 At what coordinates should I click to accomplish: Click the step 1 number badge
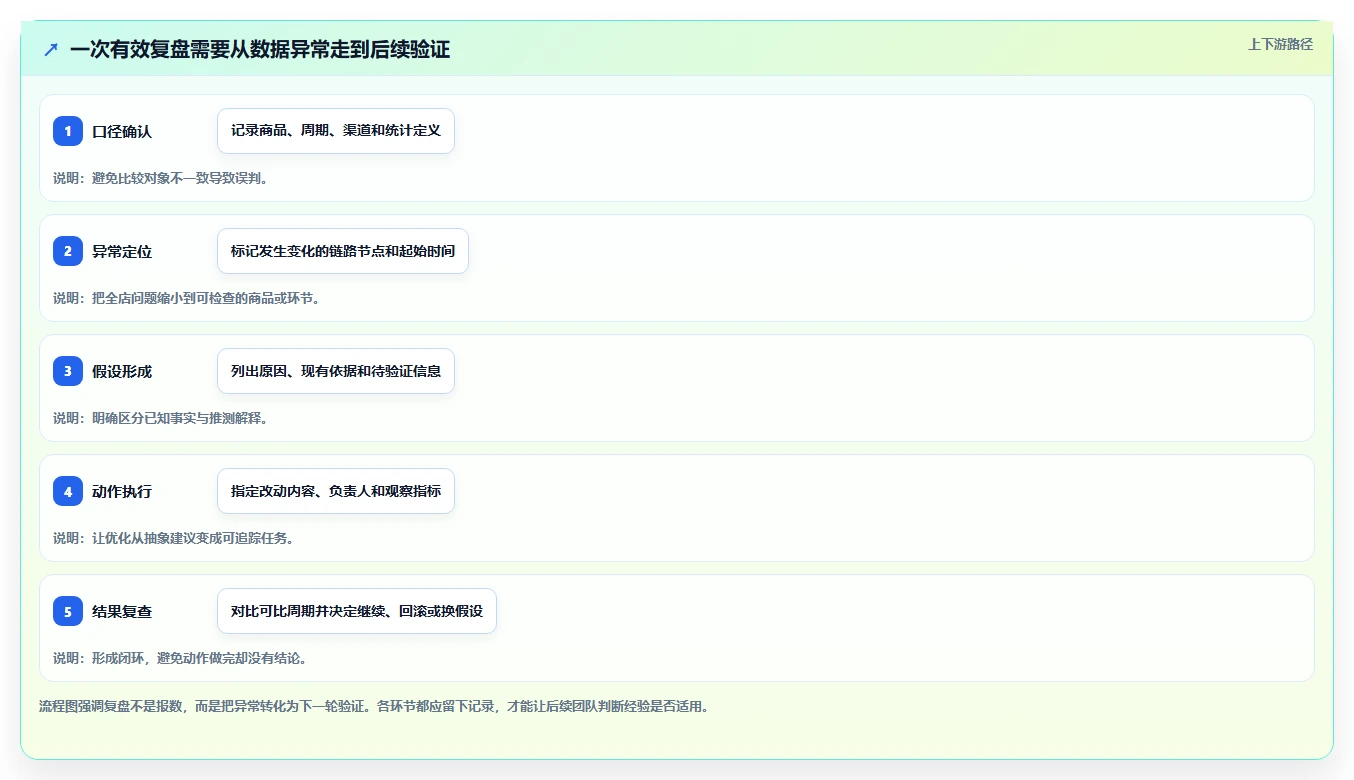[x=68, y=131]
